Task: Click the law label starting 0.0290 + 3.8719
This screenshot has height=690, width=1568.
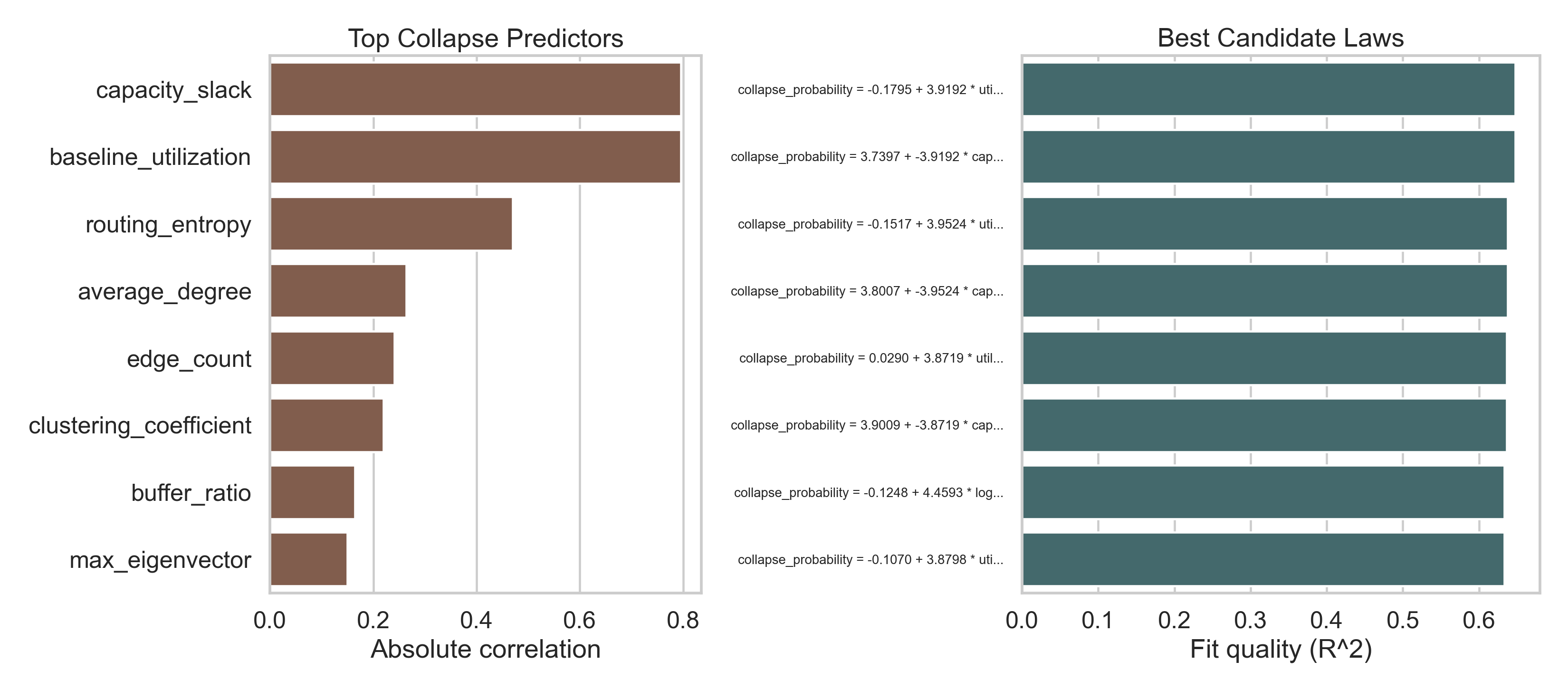Action: [870, 358]
